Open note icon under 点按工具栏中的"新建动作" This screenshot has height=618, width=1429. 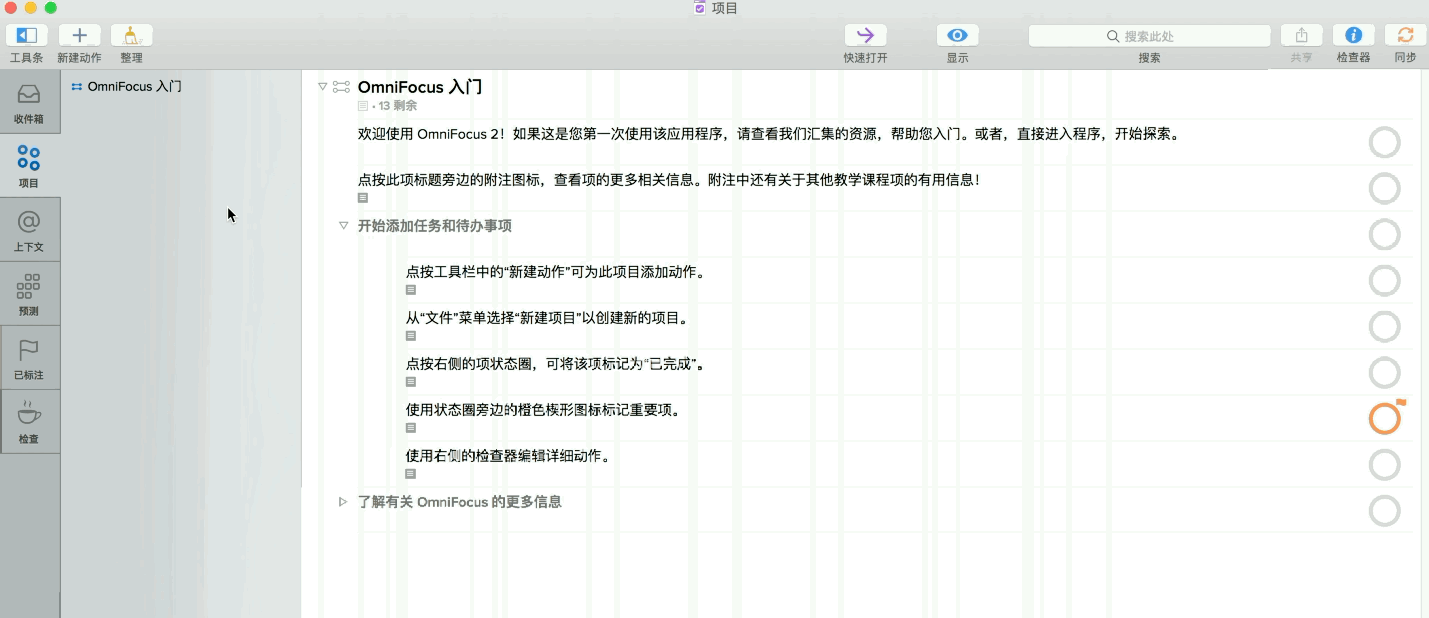411,290
